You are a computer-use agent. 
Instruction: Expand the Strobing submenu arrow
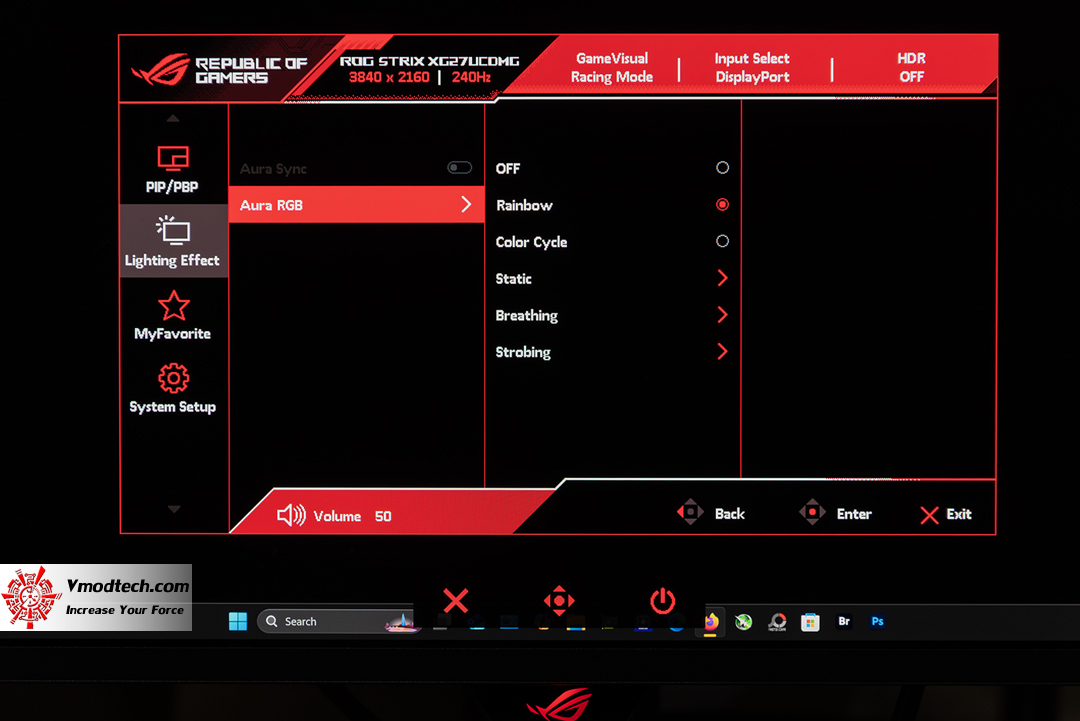(722, 351)
